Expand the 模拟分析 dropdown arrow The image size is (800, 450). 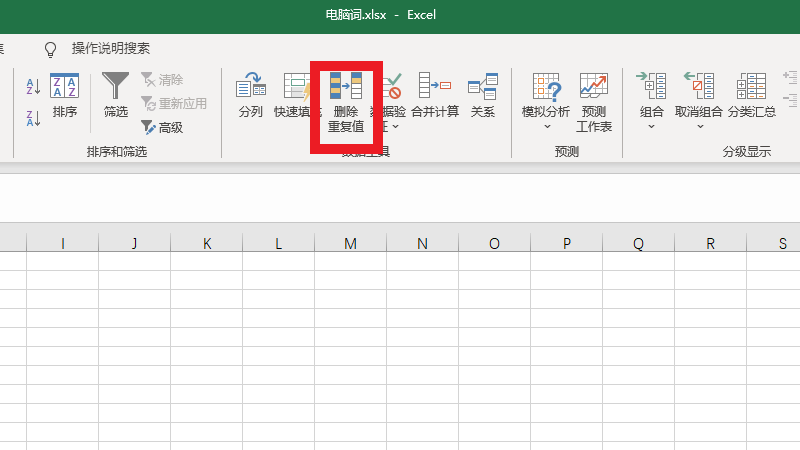(547, 127)
